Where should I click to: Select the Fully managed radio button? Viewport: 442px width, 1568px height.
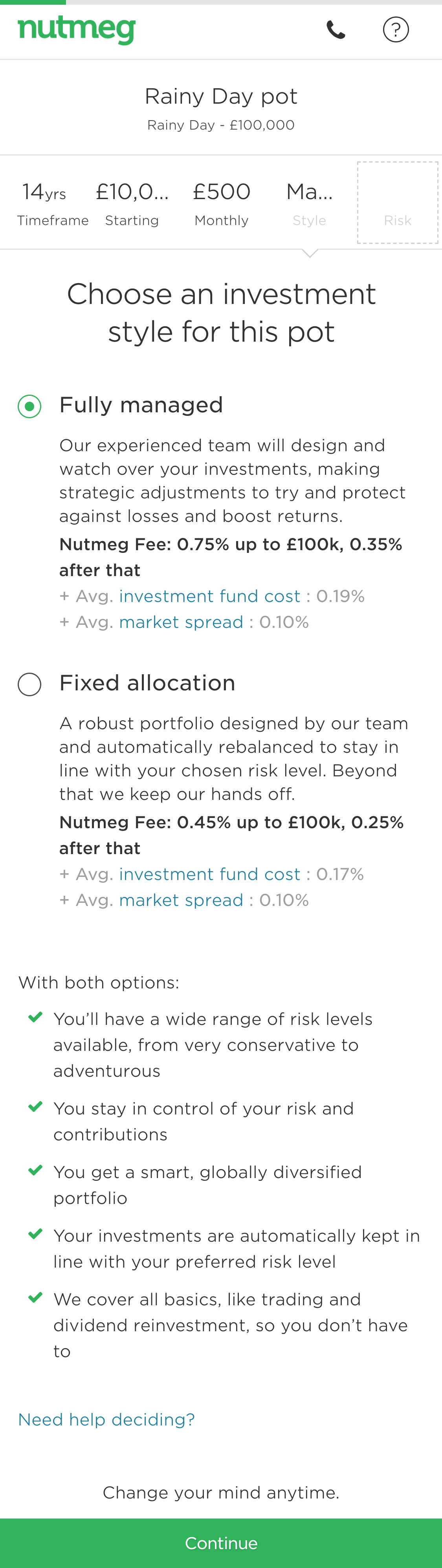(x=29, y=406)
